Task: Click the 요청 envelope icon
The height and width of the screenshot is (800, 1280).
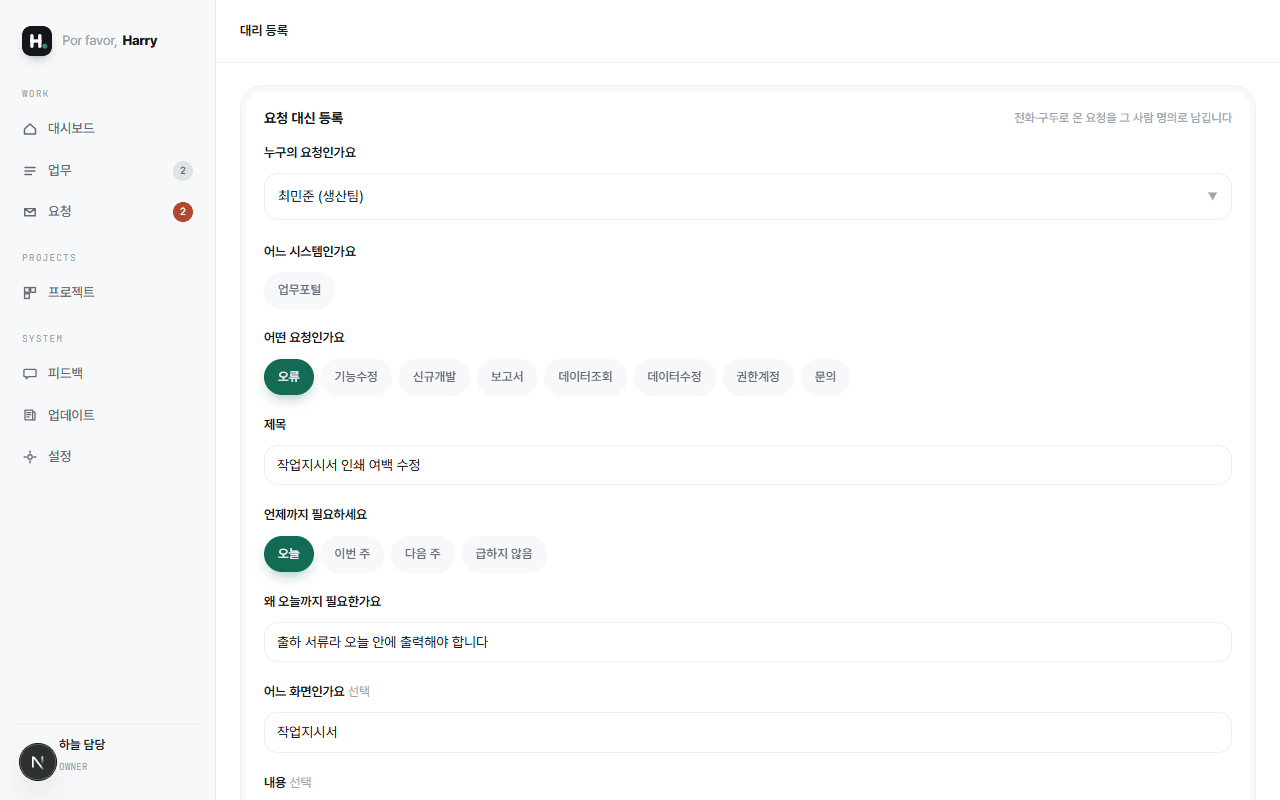Action: [30, 212]
